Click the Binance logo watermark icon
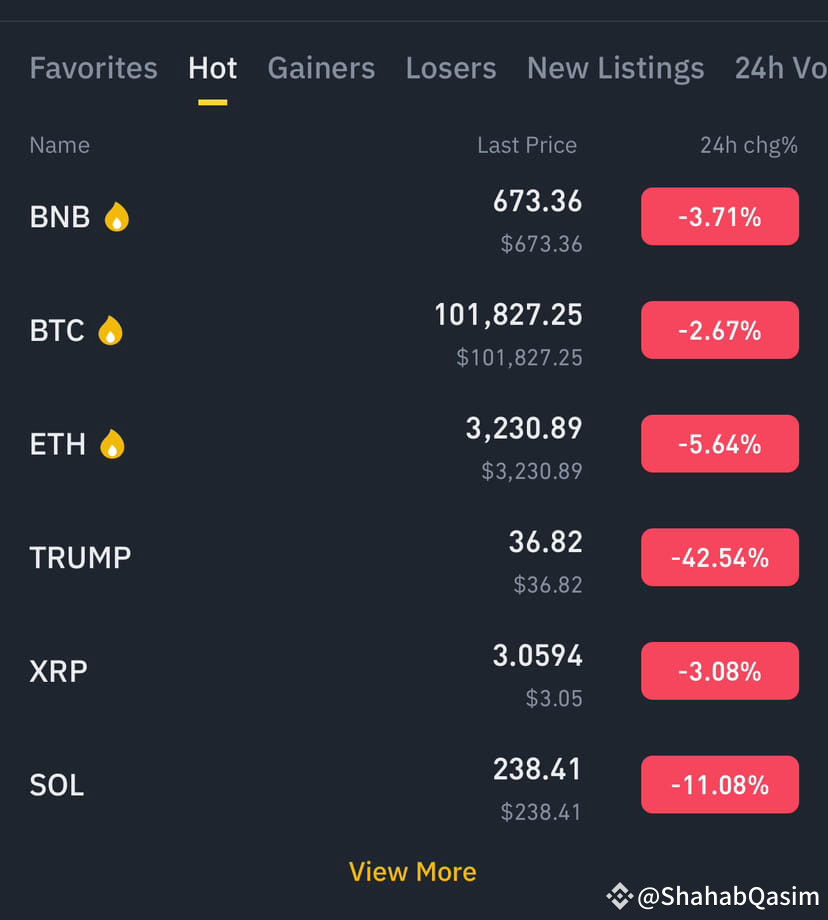 pos(620,896)
